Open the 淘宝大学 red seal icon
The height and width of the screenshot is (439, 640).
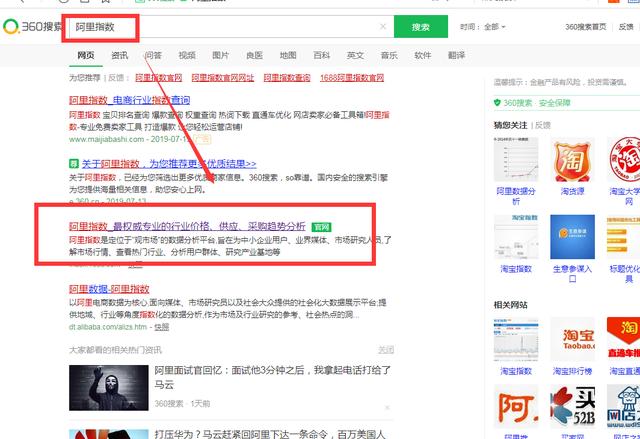tap(623, 159)
